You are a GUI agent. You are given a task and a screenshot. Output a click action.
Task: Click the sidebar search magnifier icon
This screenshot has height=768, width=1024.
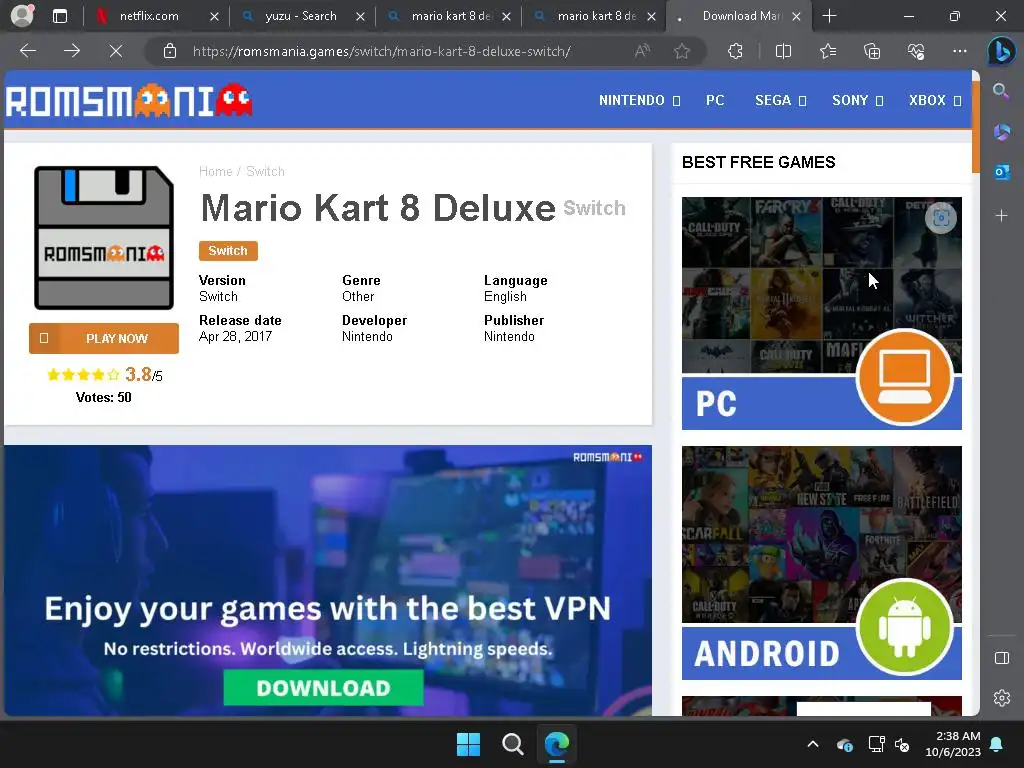click(x=1001, y=91)
